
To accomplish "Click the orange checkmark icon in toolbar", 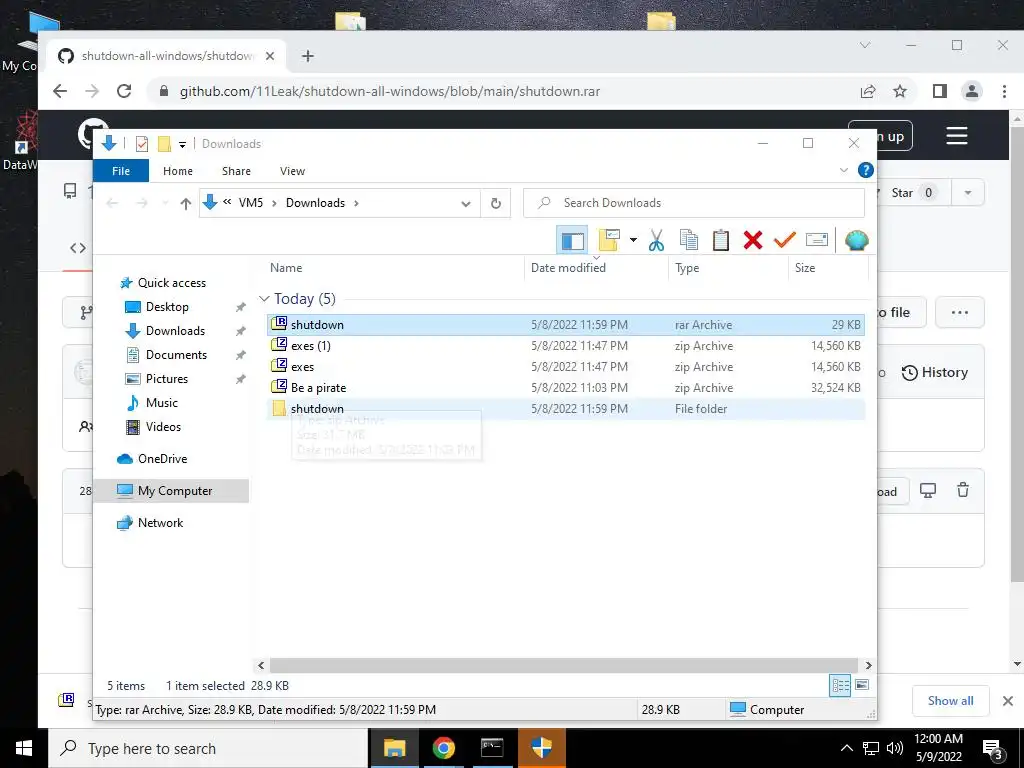I will [784, 240].
